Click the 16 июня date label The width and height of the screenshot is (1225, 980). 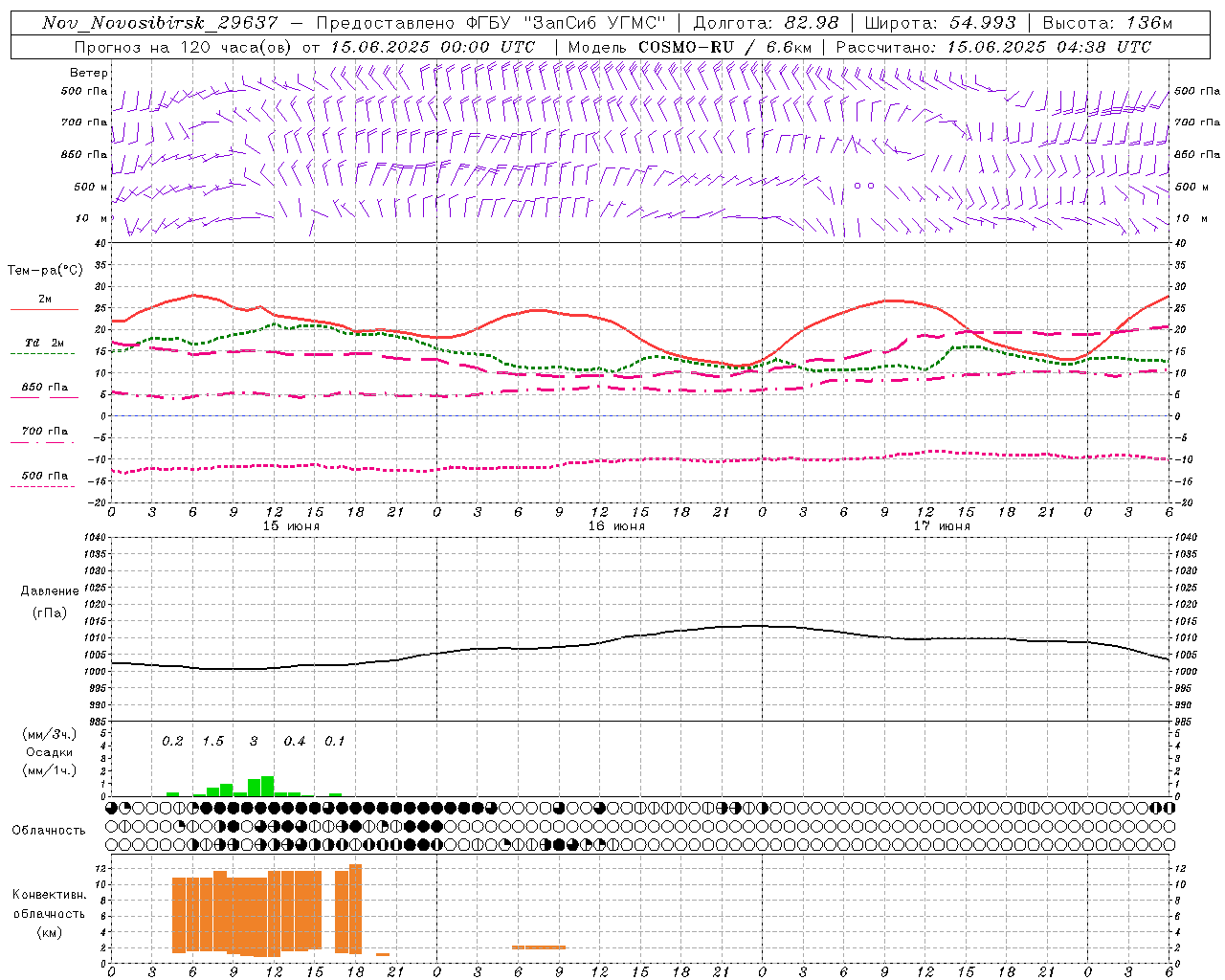click(616, 526)
